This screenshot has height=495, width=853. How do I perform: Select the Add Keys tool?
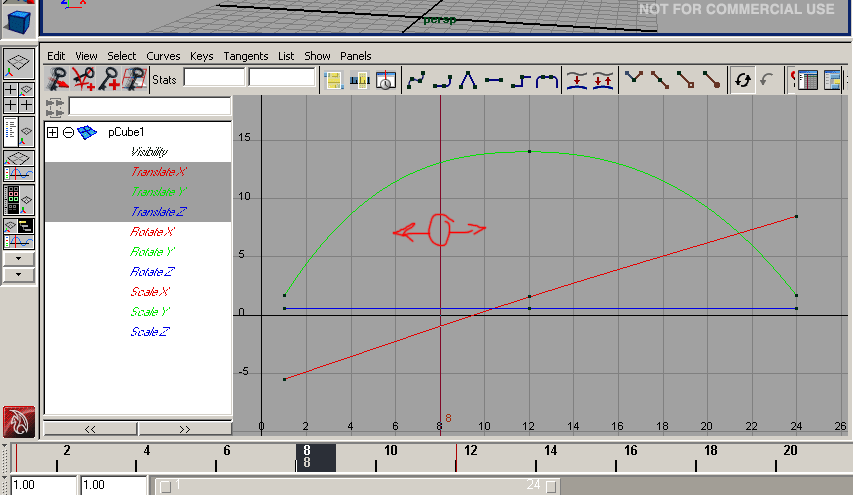(x=109, y=79)
